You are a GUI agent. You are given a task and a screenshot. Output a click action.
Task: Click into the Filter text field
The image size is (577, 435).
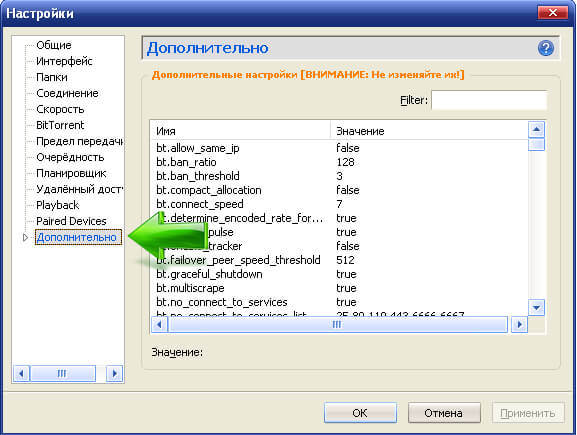pyautogui.click(x=489, y=100)
